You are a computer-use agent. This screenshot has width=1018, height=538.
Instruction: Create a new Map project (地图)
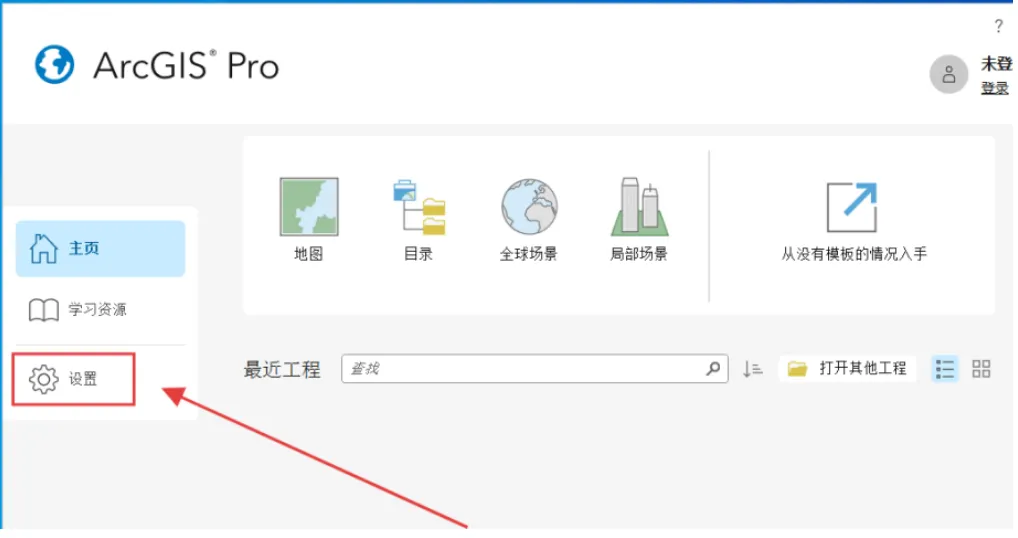[308, 219]
